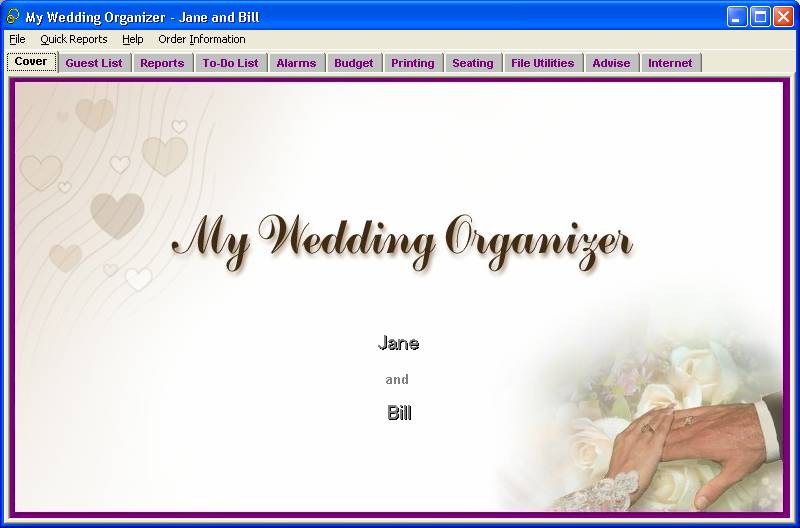Viewport: 800px width, 528px height.
Task: Switch to the Internet tab
Action: pos(671,63)
